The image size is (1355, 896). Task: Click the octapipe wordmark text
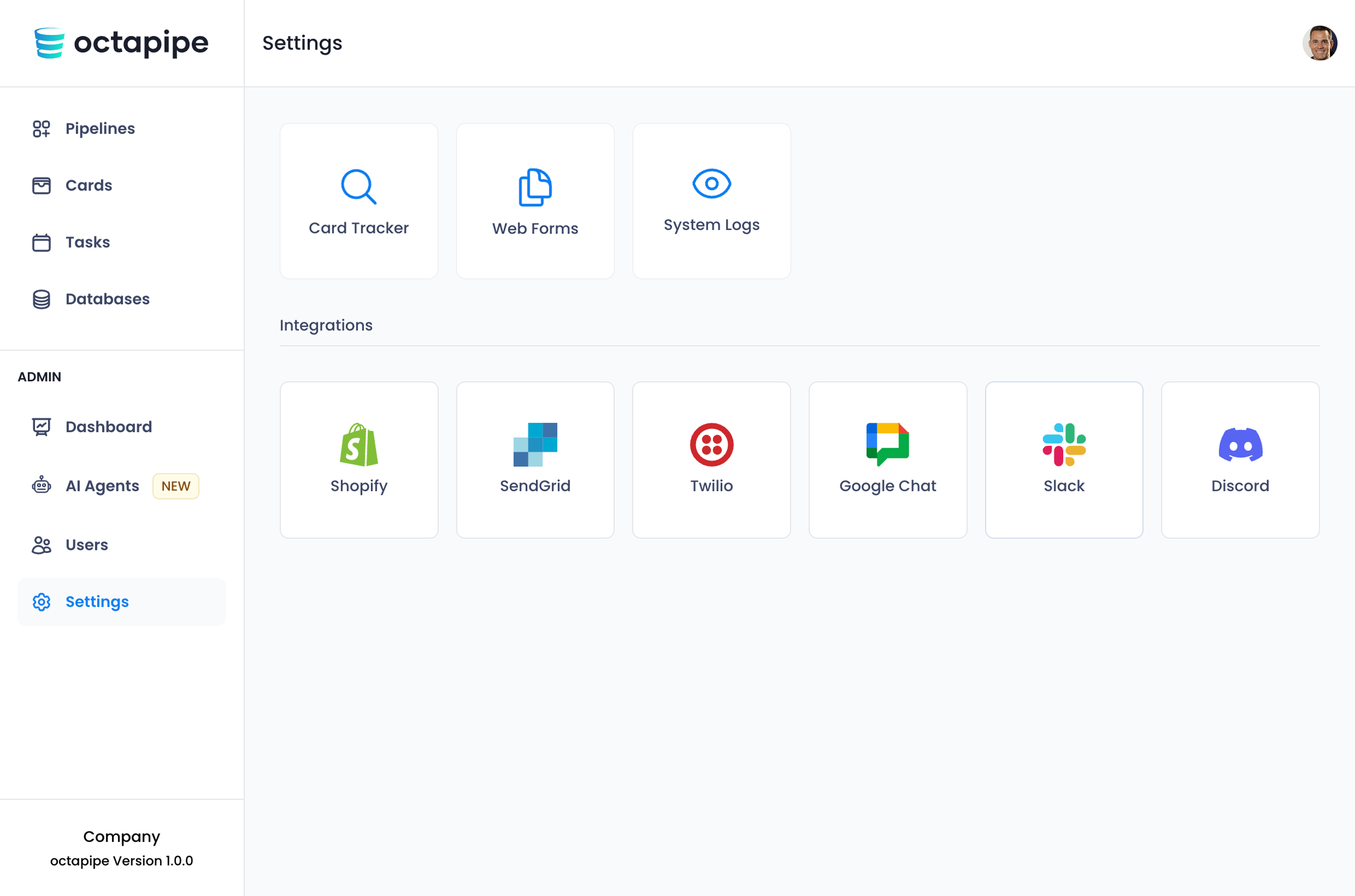141,43
